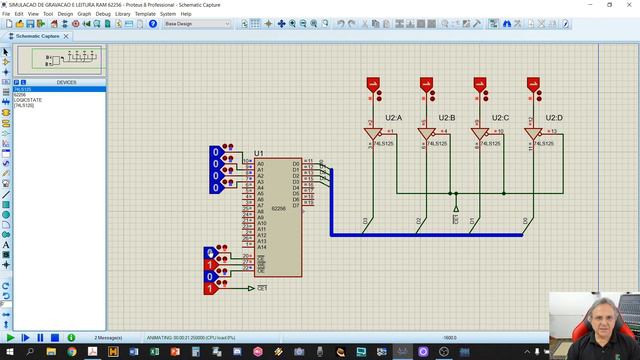Click the Rotate Clockwise icon
The height and width of the screenshot is (360, 640).
click(x=6, y=286)
